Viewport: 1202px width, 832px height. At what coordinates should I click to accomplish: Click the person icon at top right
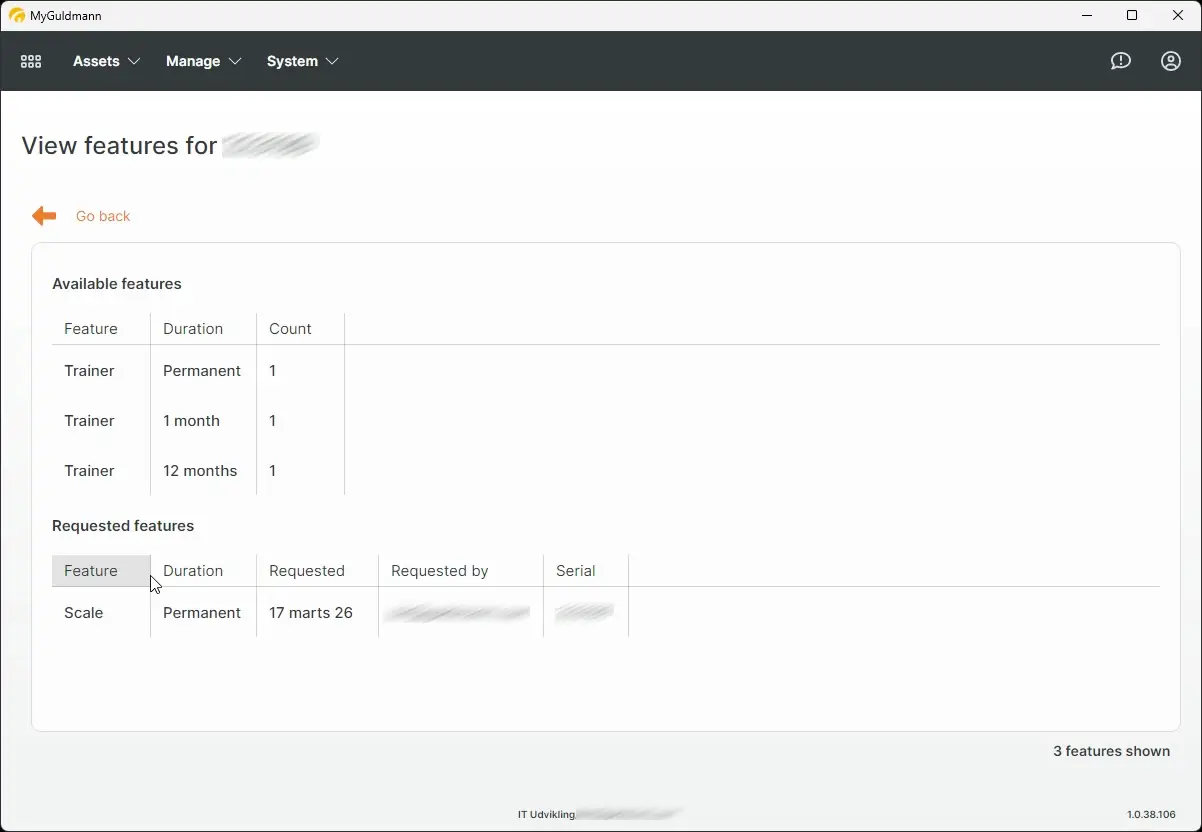pos(1170,61)
